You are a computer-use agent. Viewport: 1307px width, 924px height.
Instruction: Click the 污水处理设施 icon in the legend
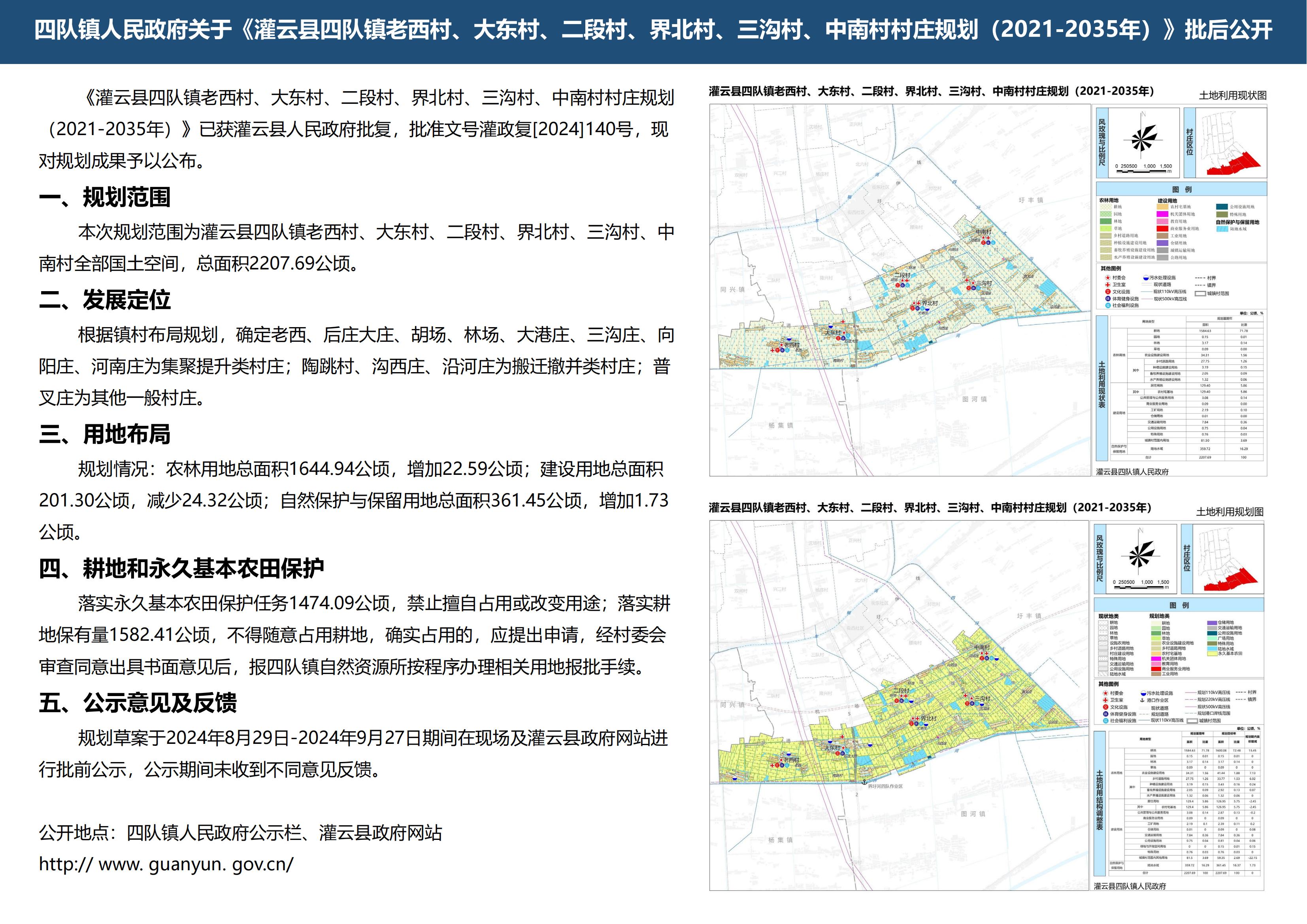1146,278
